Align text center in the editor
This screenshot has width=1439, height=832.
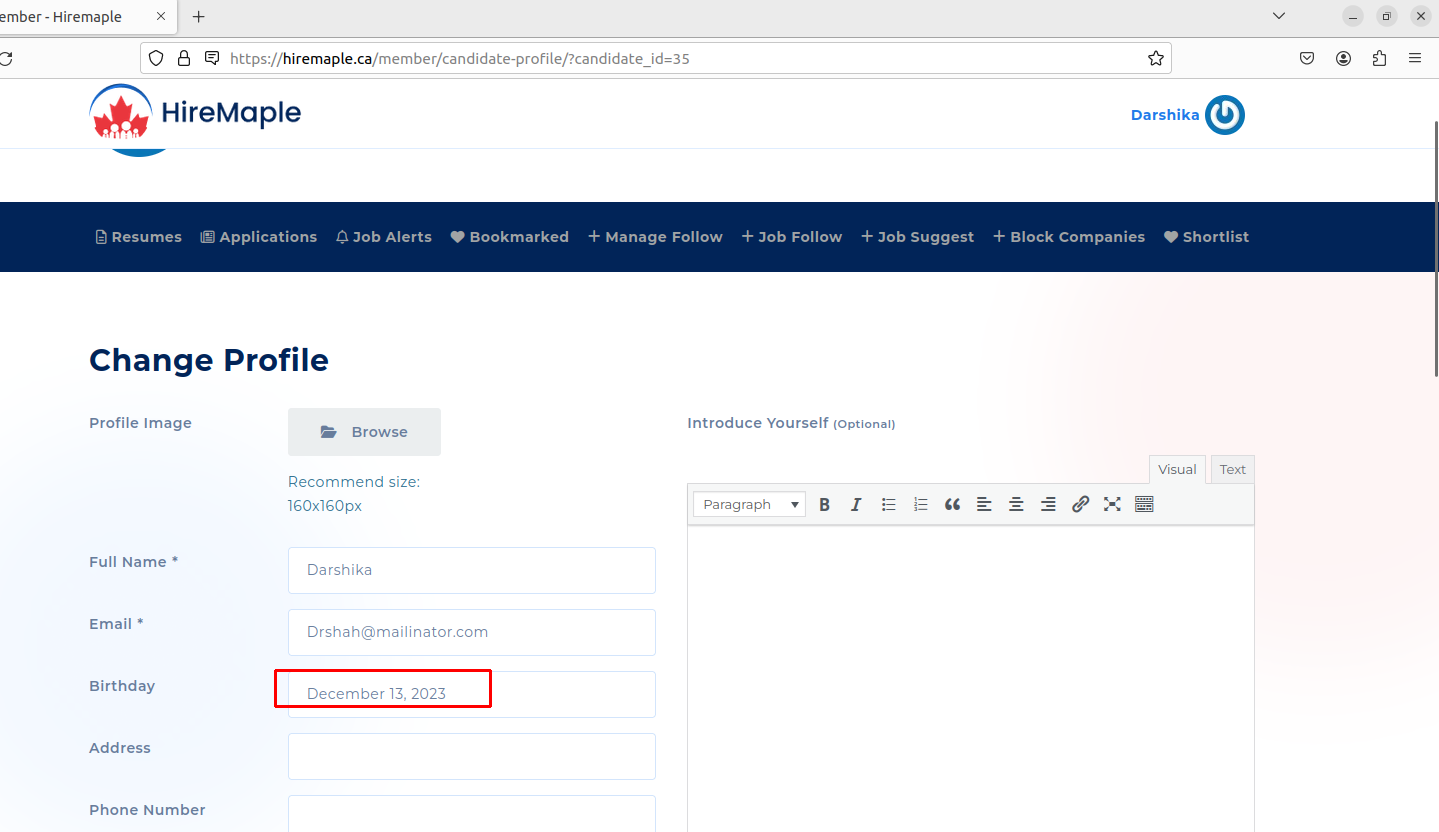coord(1016,505)
